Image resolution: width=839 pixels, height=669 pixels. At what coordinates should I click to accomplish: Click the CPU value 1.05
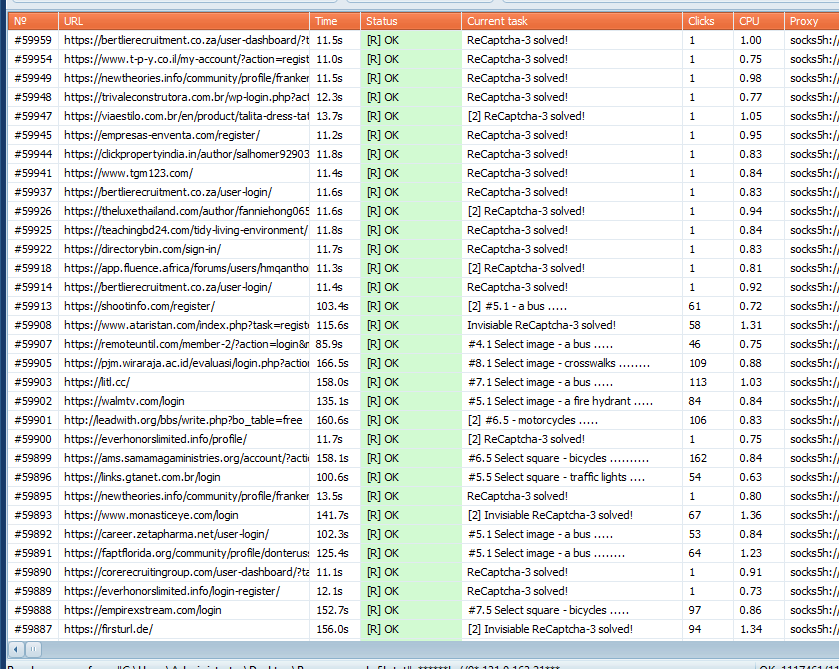[x=751, y=116]
